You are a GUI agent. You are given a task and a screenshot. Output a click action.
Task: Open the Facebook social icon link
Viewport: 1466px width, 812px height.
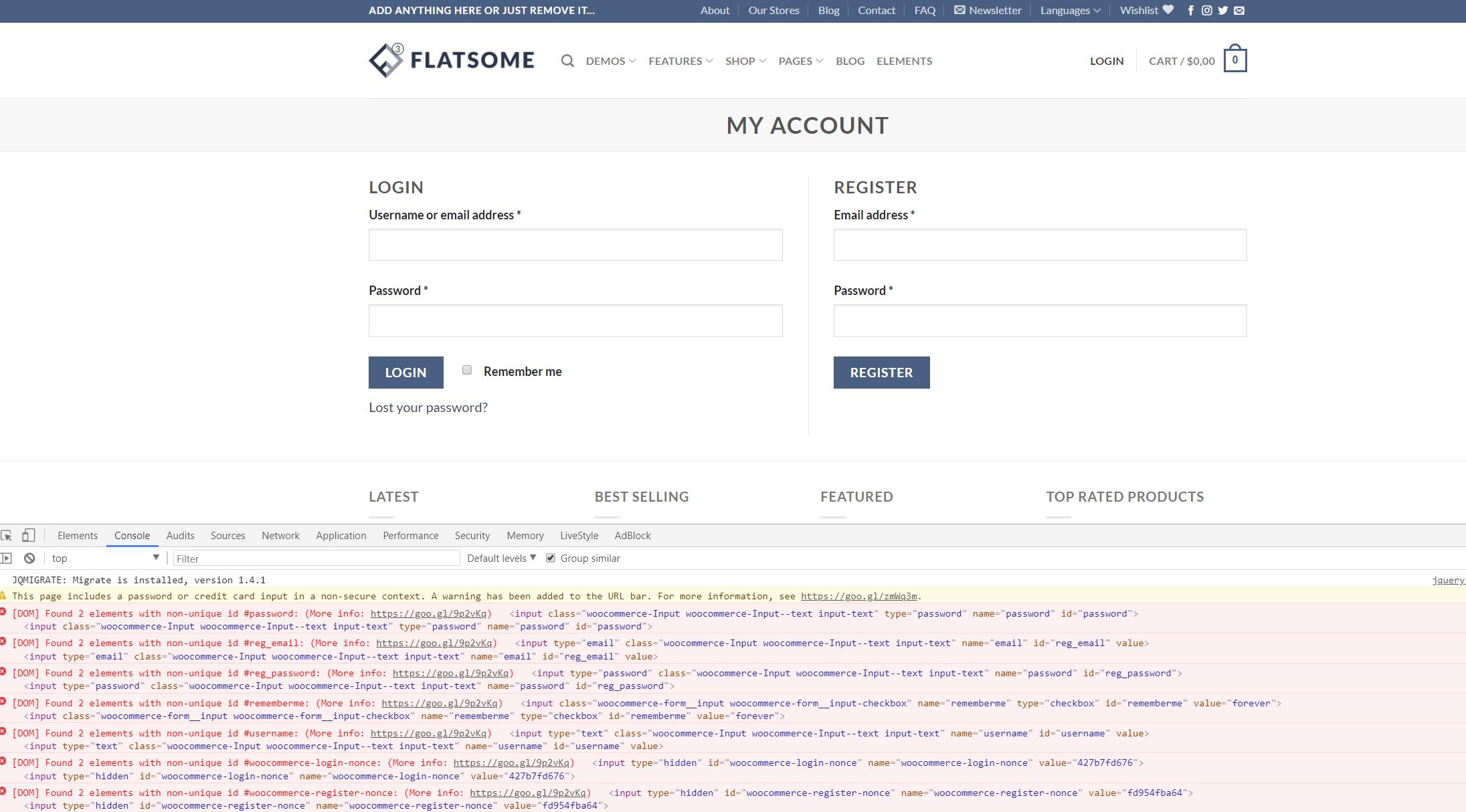tap(1190, 11)
